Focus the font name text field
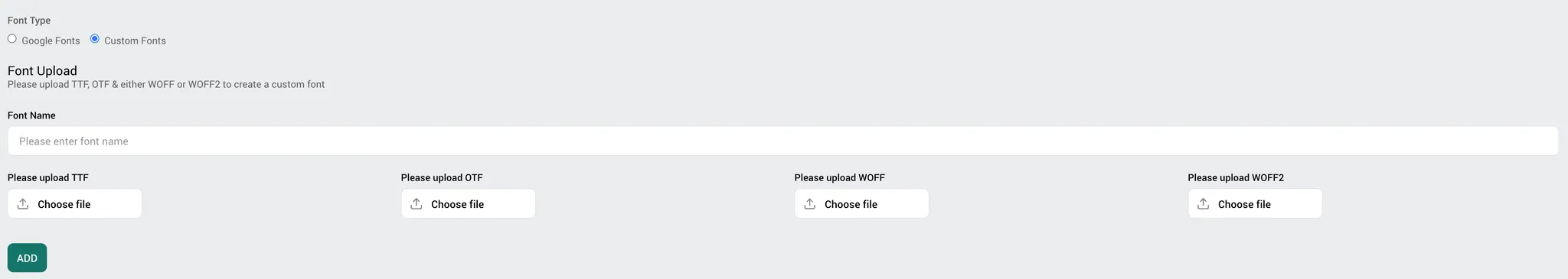Screen dimensions: 1568x279 coord(782,141)
